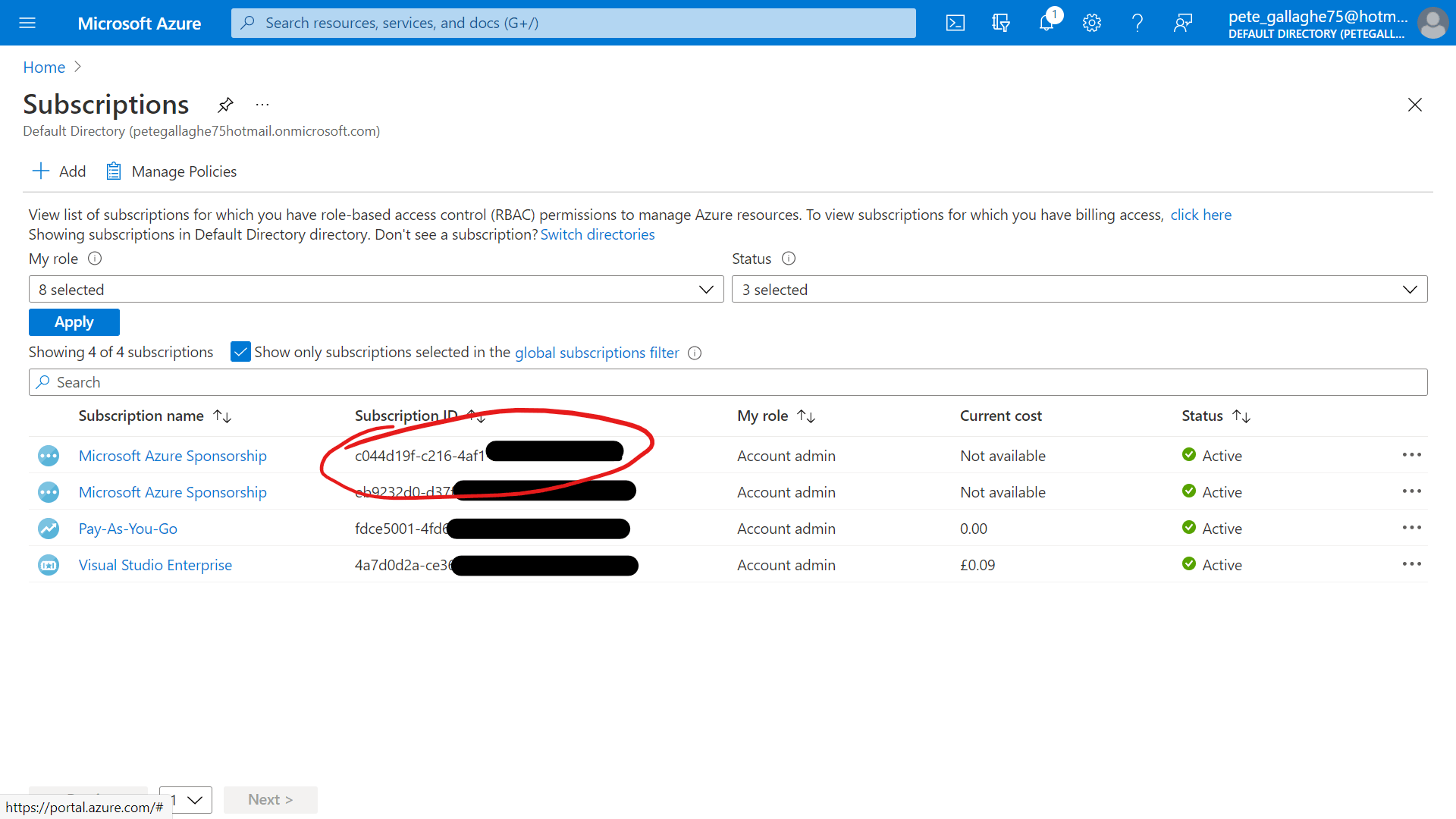This screenshot has height=819, width=1456.
Task: Open the hamburger portal menu
Action: coord(27,23)
